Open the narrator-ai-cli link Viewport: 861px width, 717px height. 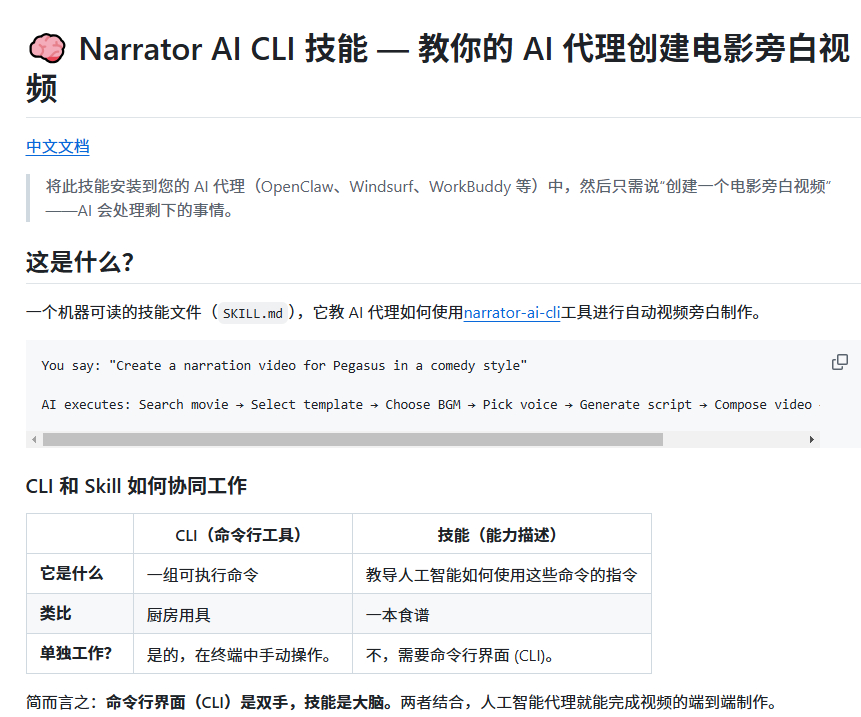(512, 312)
